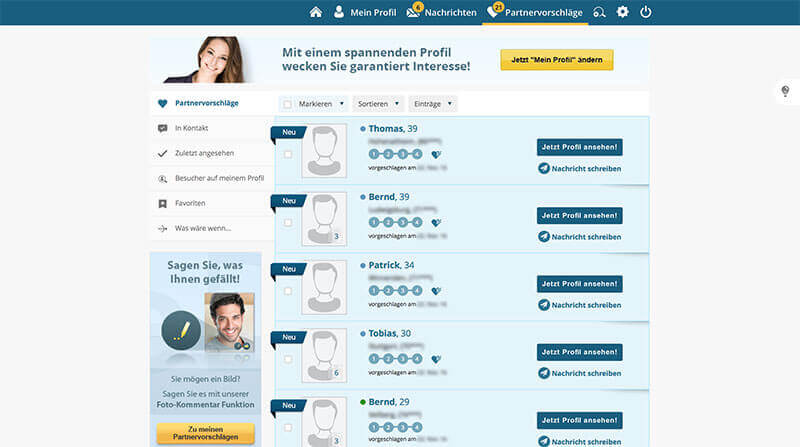Click the Favoriten bookmark icon

pyautogui.click(x=163, y=203)
